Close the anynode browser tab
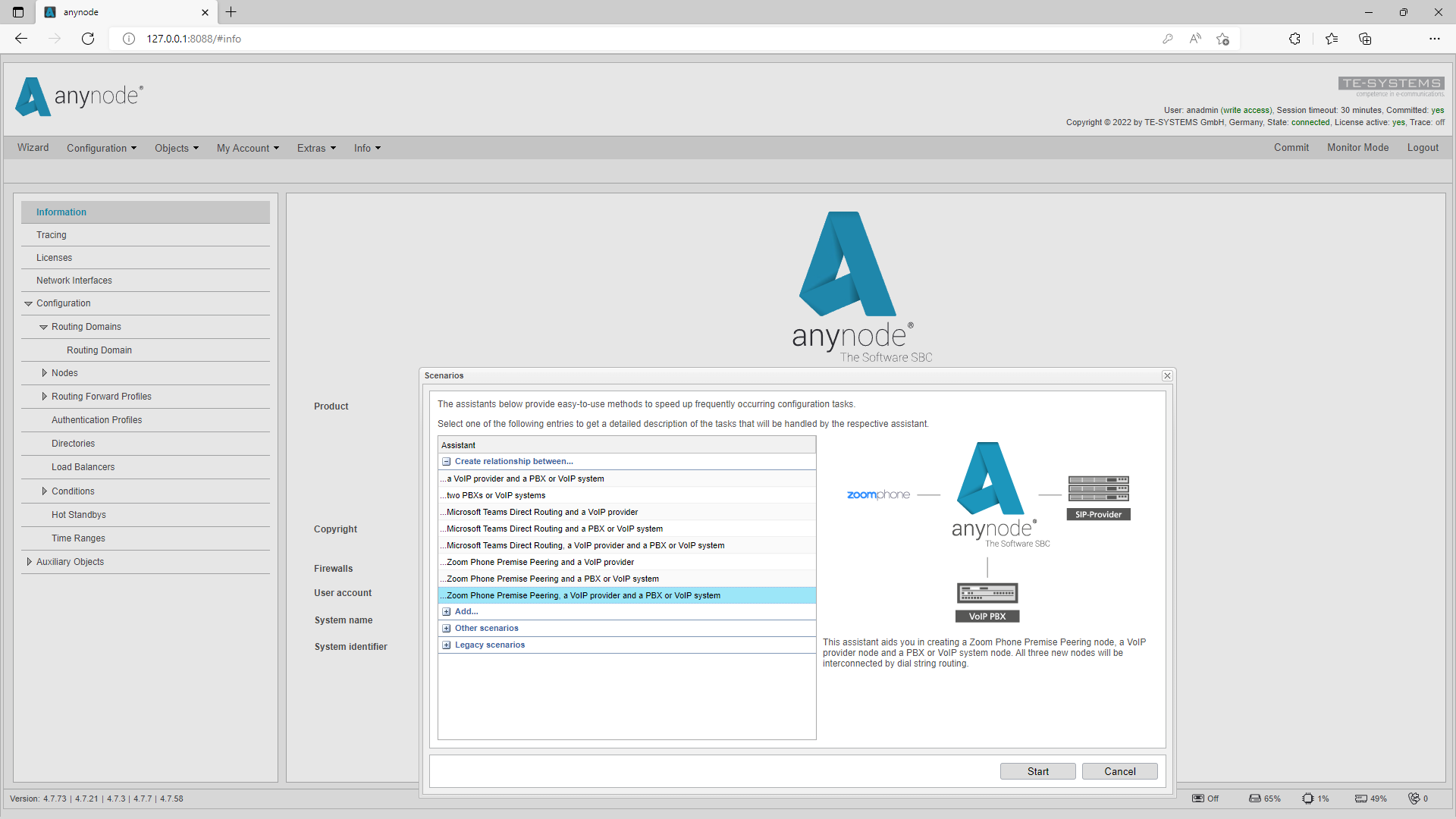The image size is (1456, 819). coord(205,12)
